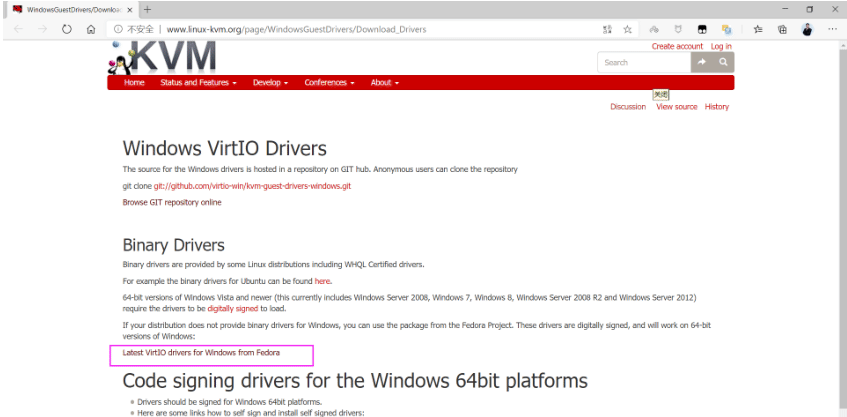
Task: Open the Conferences dropdown menu
Action: point(329,83)
